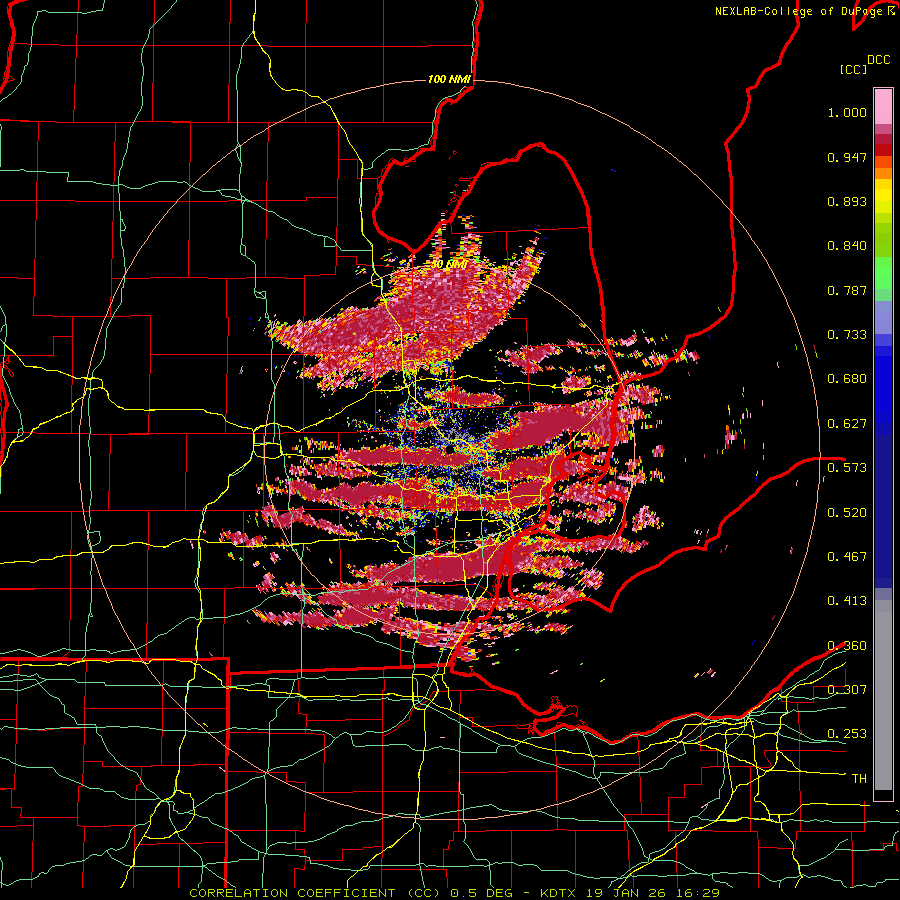Click the 0.733 scale value

[x=847, y=335]
